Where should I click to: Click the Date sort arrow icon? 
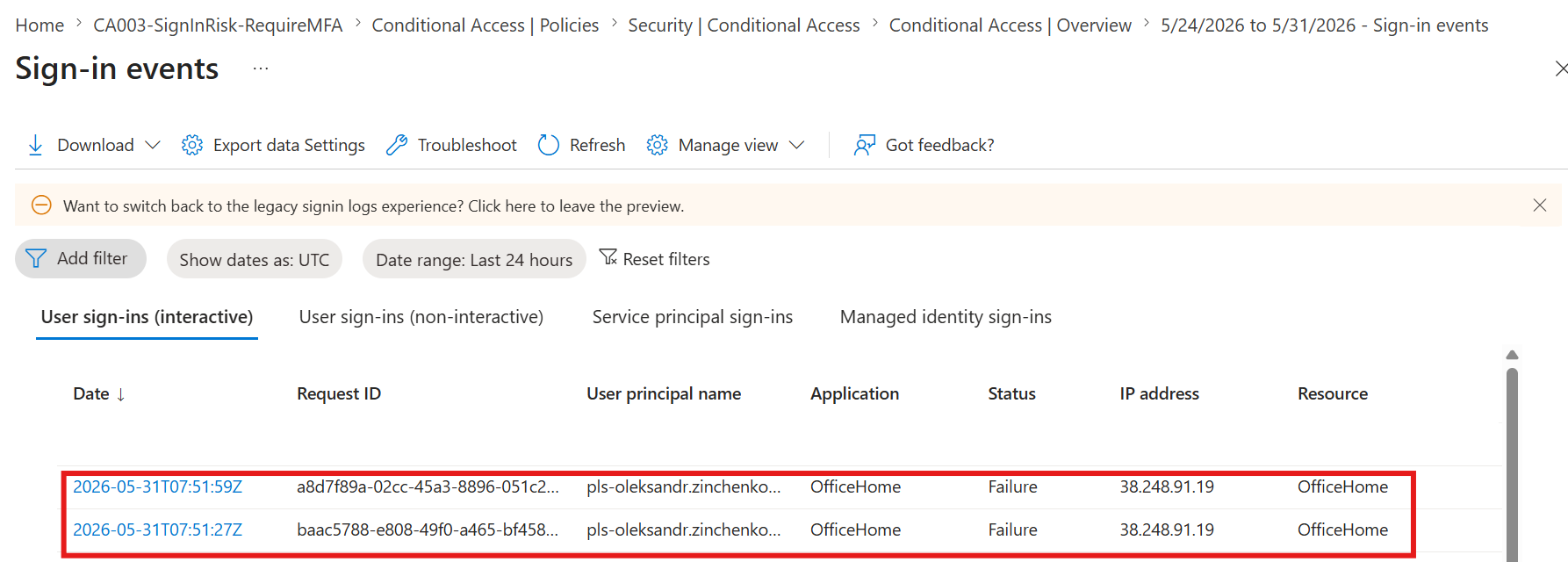point(121,394)
